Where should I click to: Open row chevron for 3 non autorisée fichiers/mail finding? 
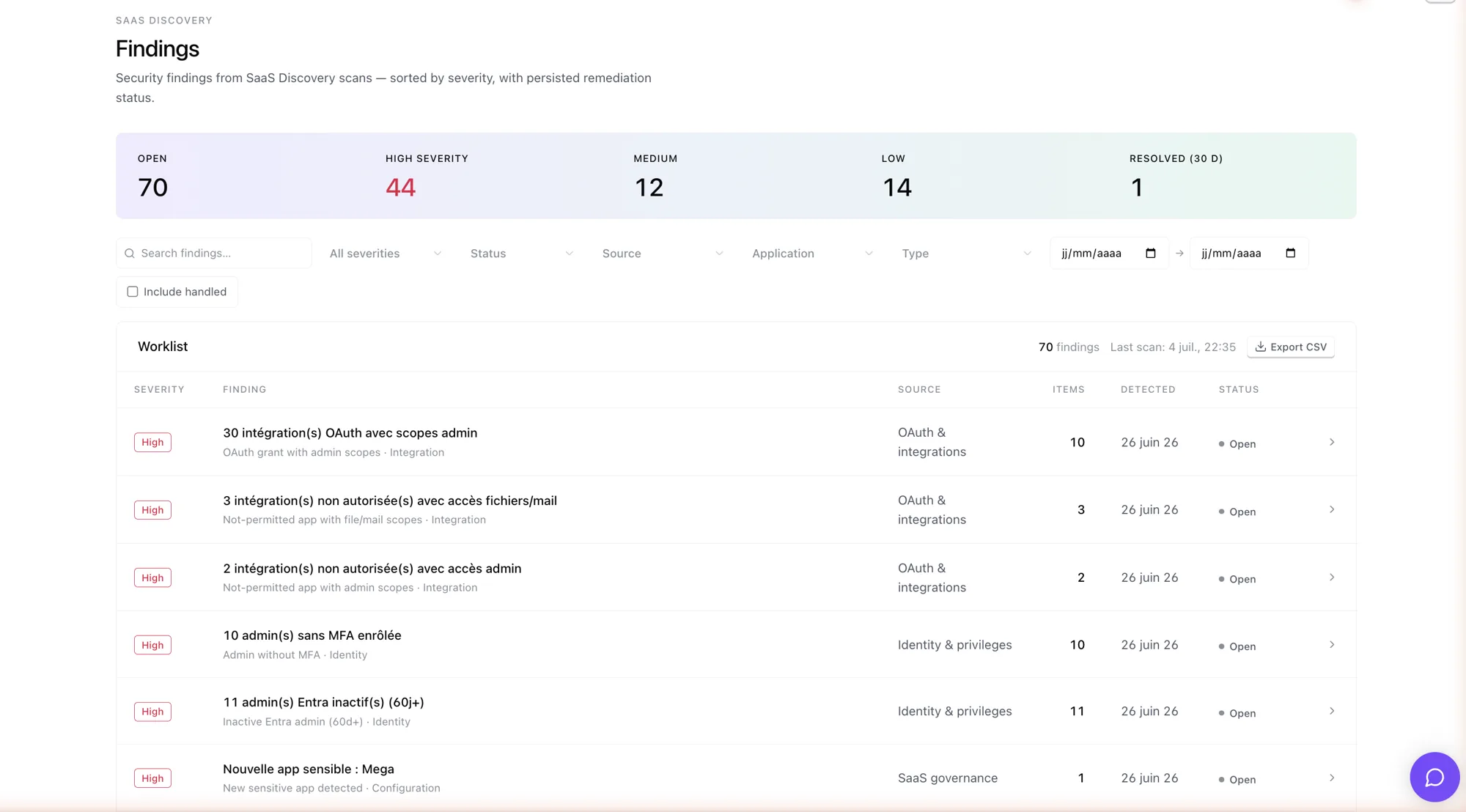coord(1332,509)
